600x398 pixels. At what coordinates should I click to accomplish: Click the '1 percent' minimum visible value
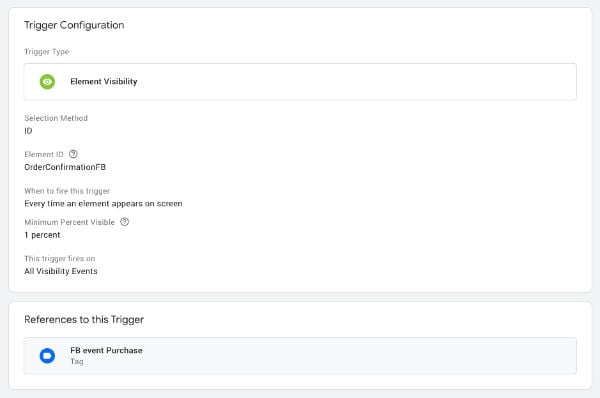click(42, 235)
